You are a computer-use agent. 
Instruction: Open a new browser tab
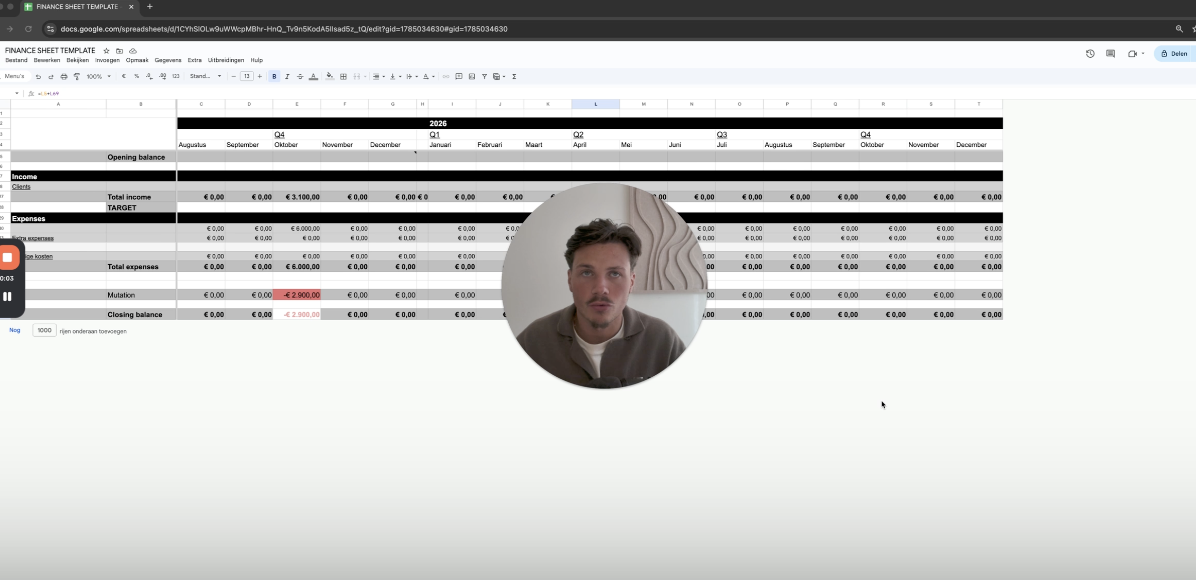click(x=150, y=7)
